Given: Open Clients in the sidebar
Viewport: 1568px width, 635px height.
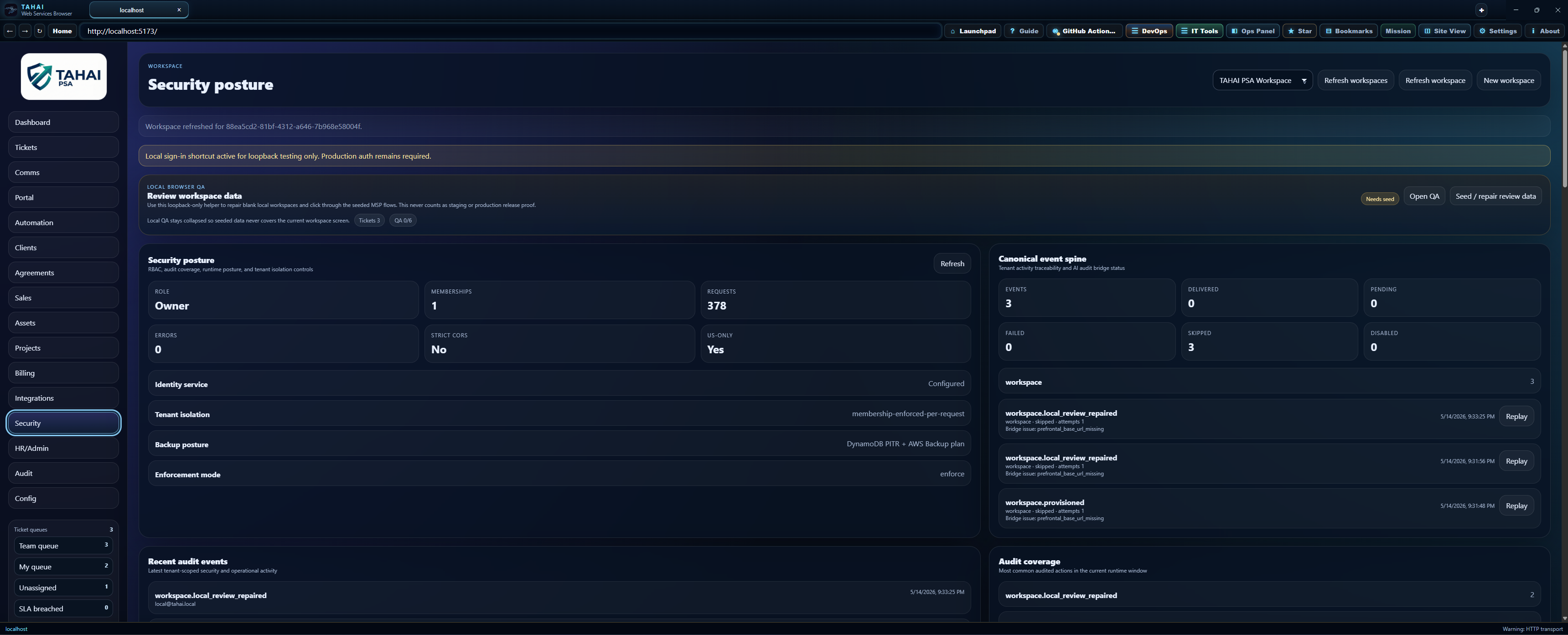Looking at the screenshot, I should tap(63, 248).
